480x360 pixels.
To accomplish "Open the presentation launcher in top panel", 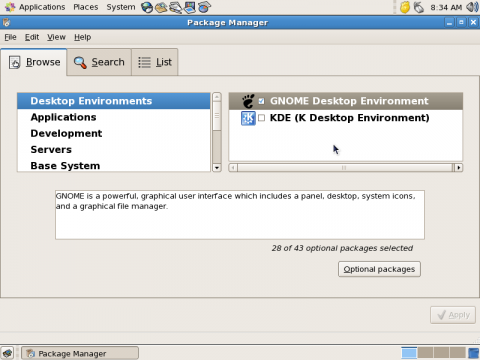I will pos(190,7).
